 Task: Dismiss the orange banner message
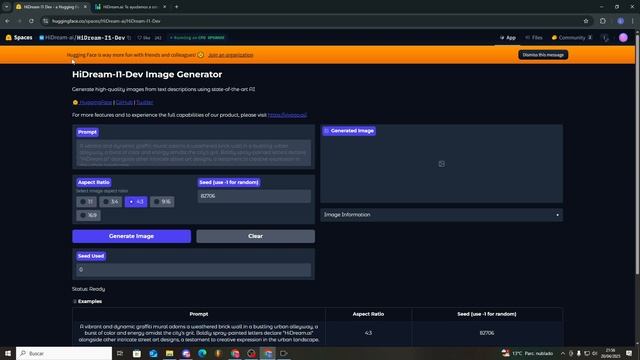coord(543,55)
